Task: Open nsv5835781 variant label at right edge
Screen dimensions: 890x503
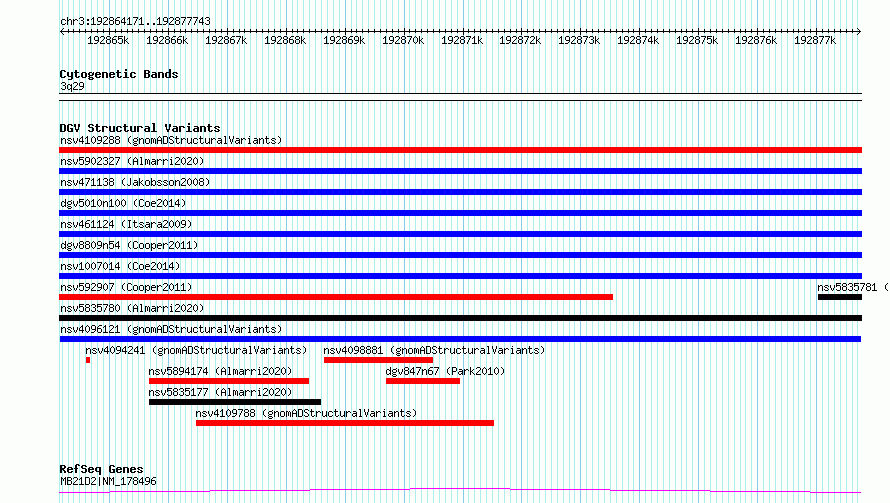Action: tap(853, 287)
